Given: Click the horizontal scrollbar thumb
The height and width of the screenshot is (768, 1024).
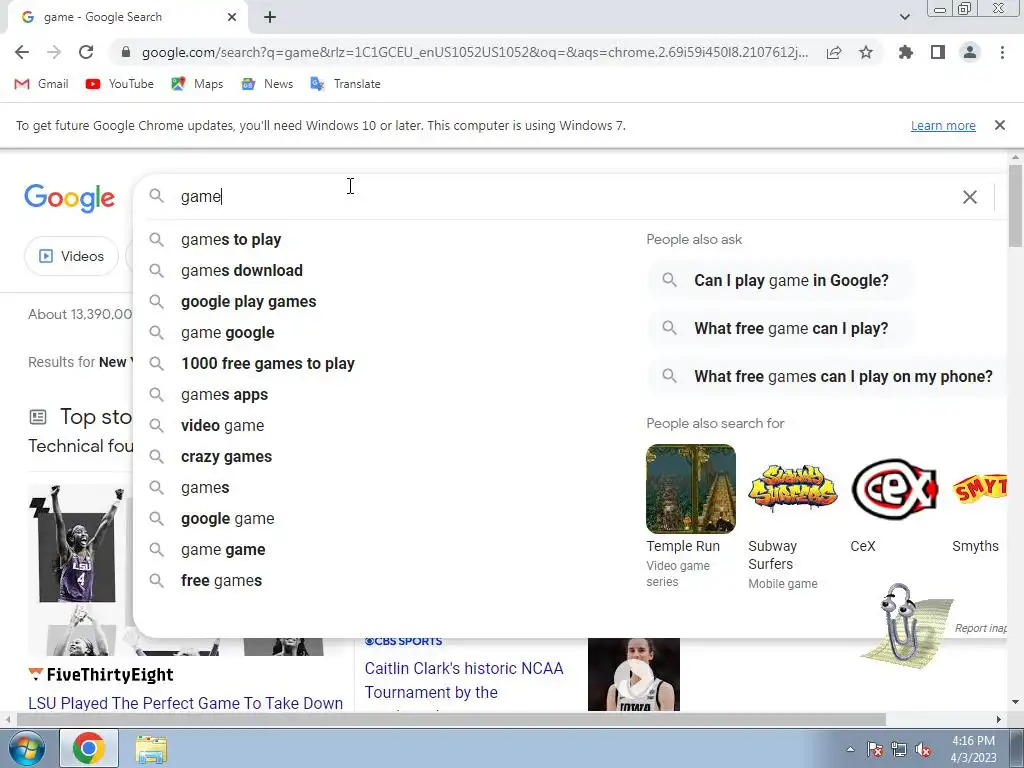Looking at the screenshot, I should [451, 719].
